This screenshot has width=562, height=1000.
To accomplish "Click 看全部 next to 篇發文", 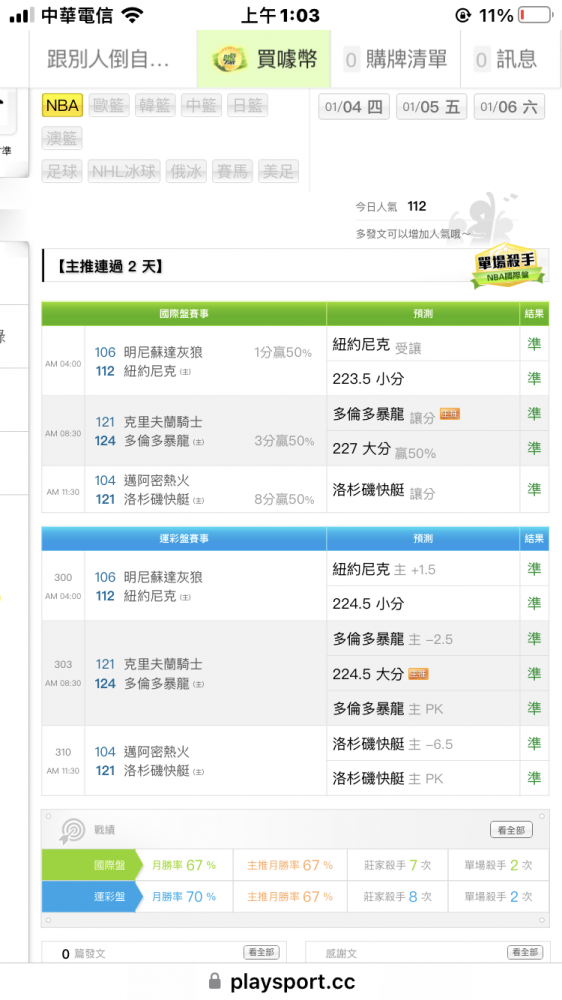I will [x=262, y=952].
